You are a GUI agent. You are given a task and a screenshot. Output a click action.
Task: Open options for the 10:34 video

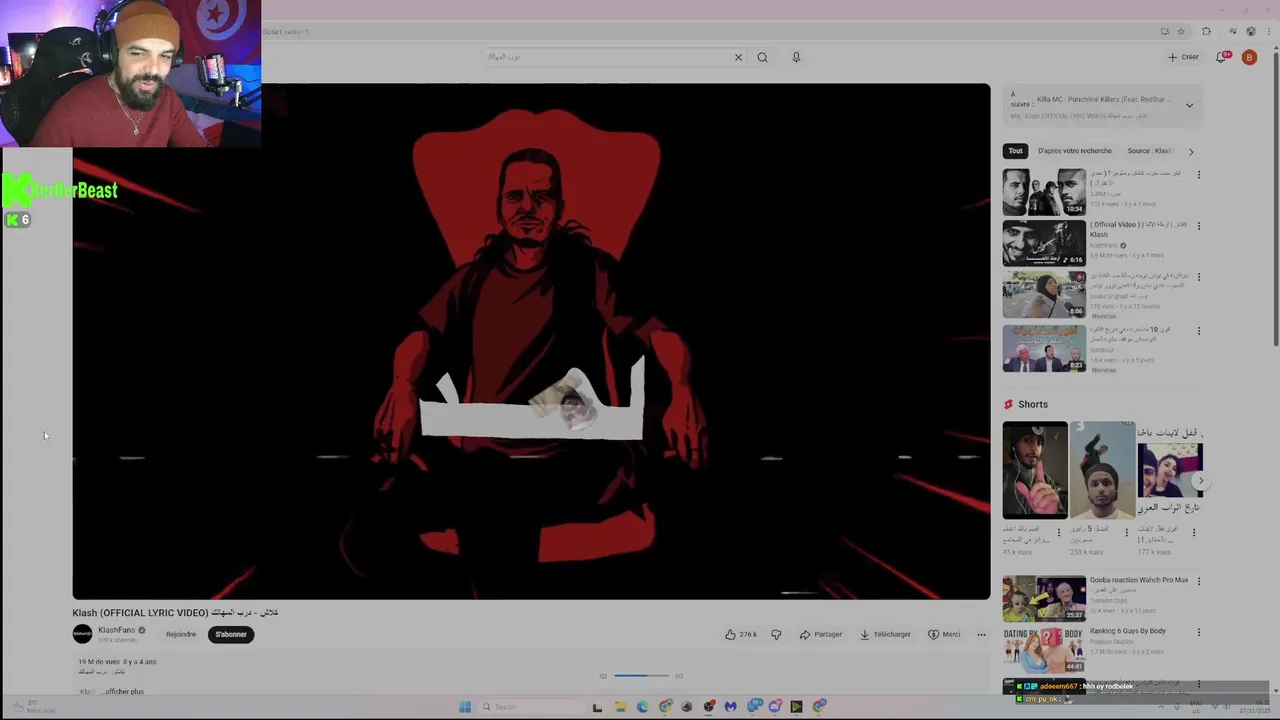[1198, 174]
